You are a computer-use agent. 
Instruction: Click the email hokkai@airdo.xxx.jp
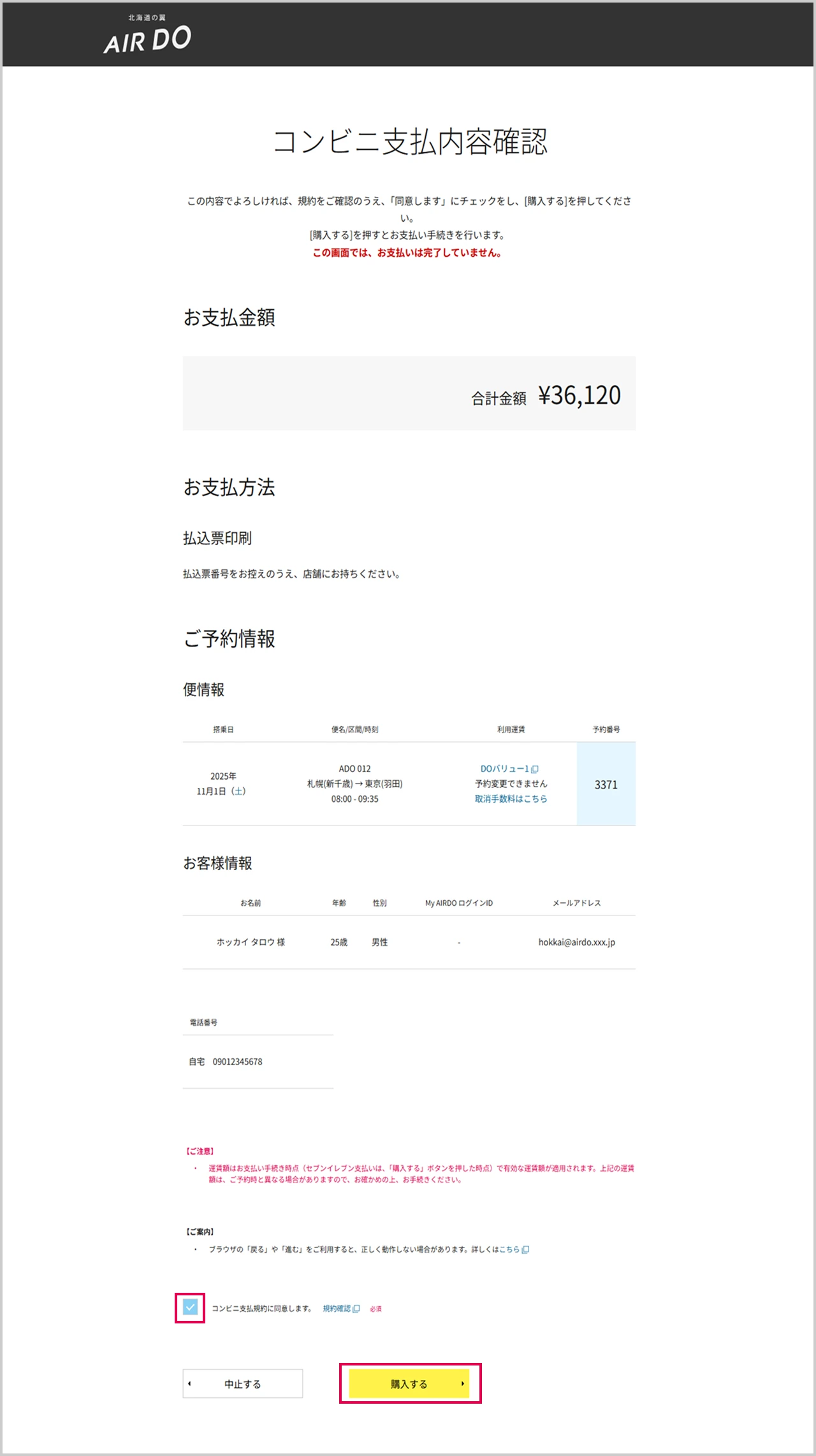click(576, 942)
